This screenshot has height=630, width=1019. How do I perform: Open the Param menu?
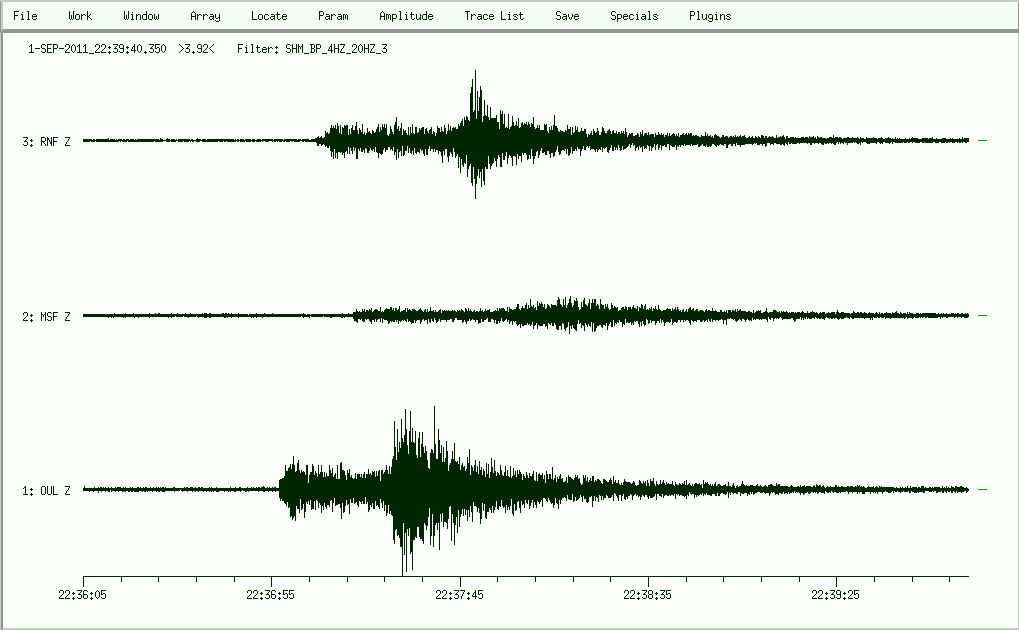pyautogui.click(x=333, y=16)
